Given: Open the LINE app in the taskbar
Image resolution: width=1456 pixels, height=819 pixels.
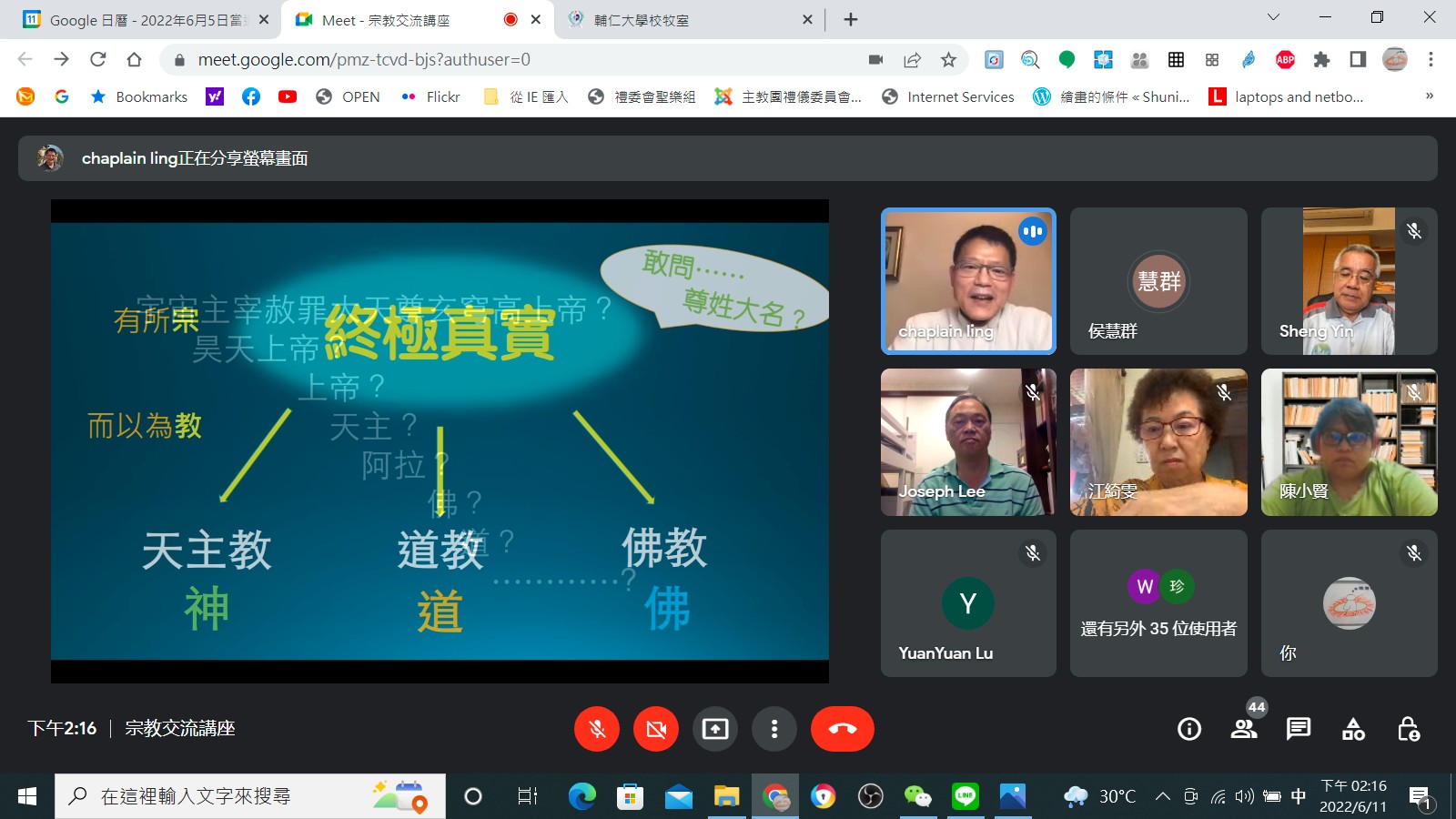Looking at the screenshot, I should click(965, 797).
